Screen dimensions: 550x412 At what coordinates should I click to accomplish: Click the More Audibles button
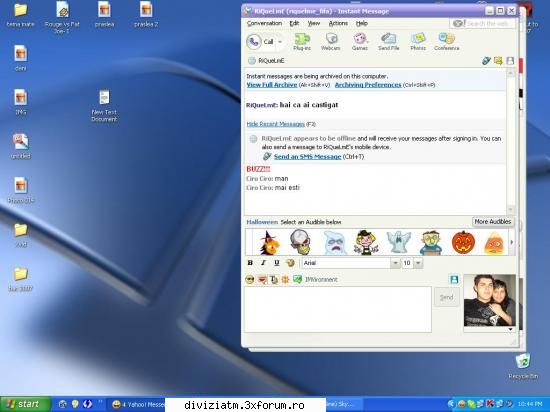pyautogui.click(x=492, y=222)
